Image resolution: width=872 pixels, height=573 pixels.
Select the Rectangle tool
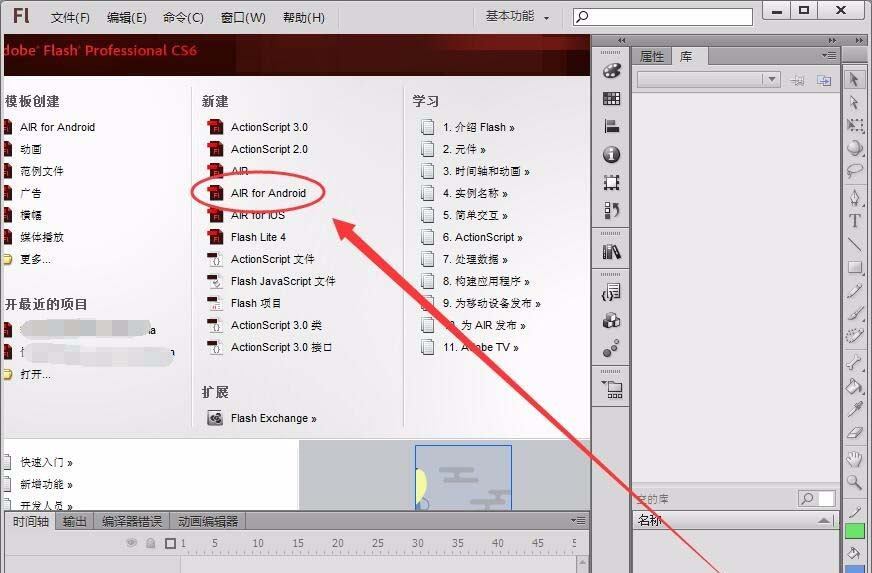click(x=855, y=267)
